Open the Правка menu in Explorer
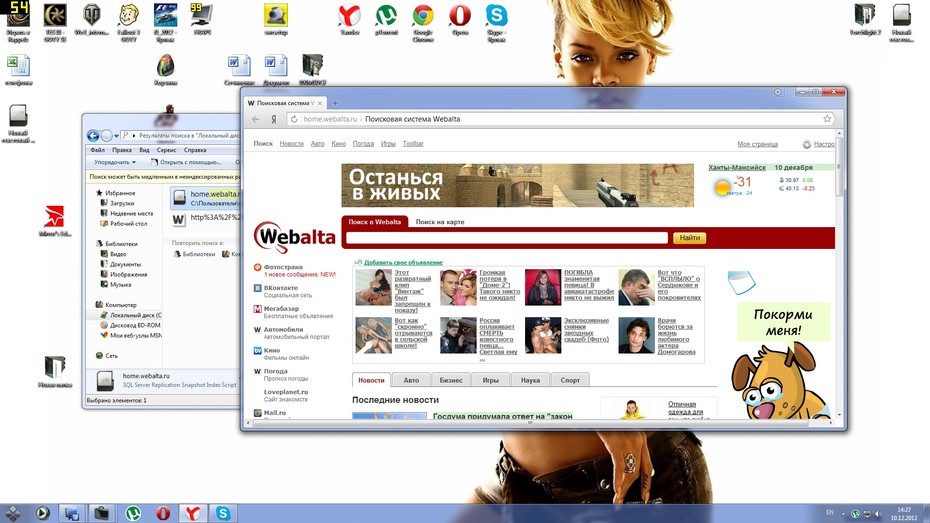This screenshot has width=930, height=523. (122, 150)
